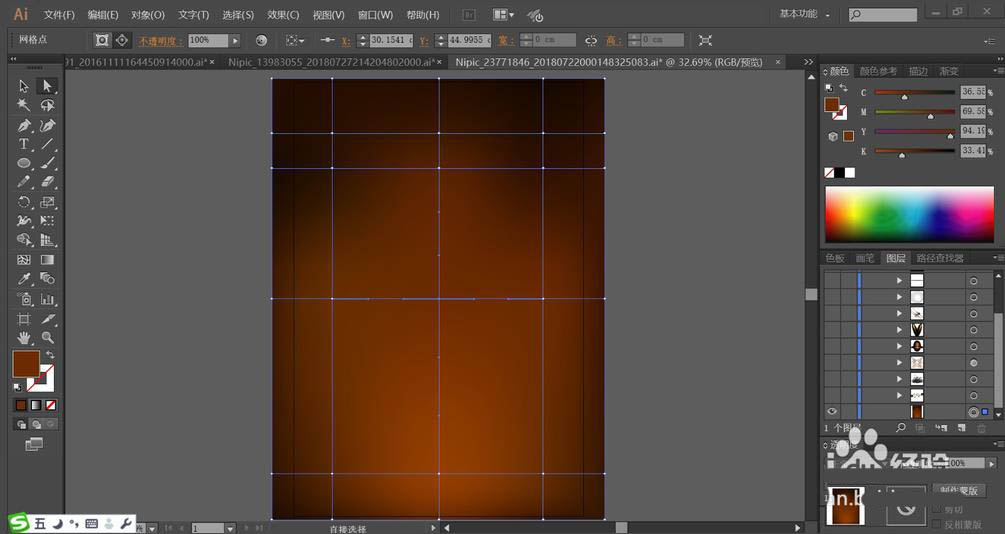Image resolution: width=1005 pixels, height=534 pixels.
Task: Select the Eyedropper tool
Action: pos(24,279)
